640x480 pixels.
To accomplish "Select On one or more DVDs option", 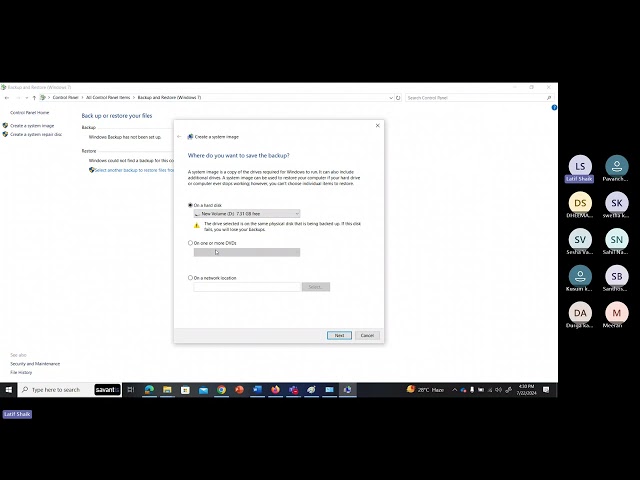I will click(x=190, y=243).
